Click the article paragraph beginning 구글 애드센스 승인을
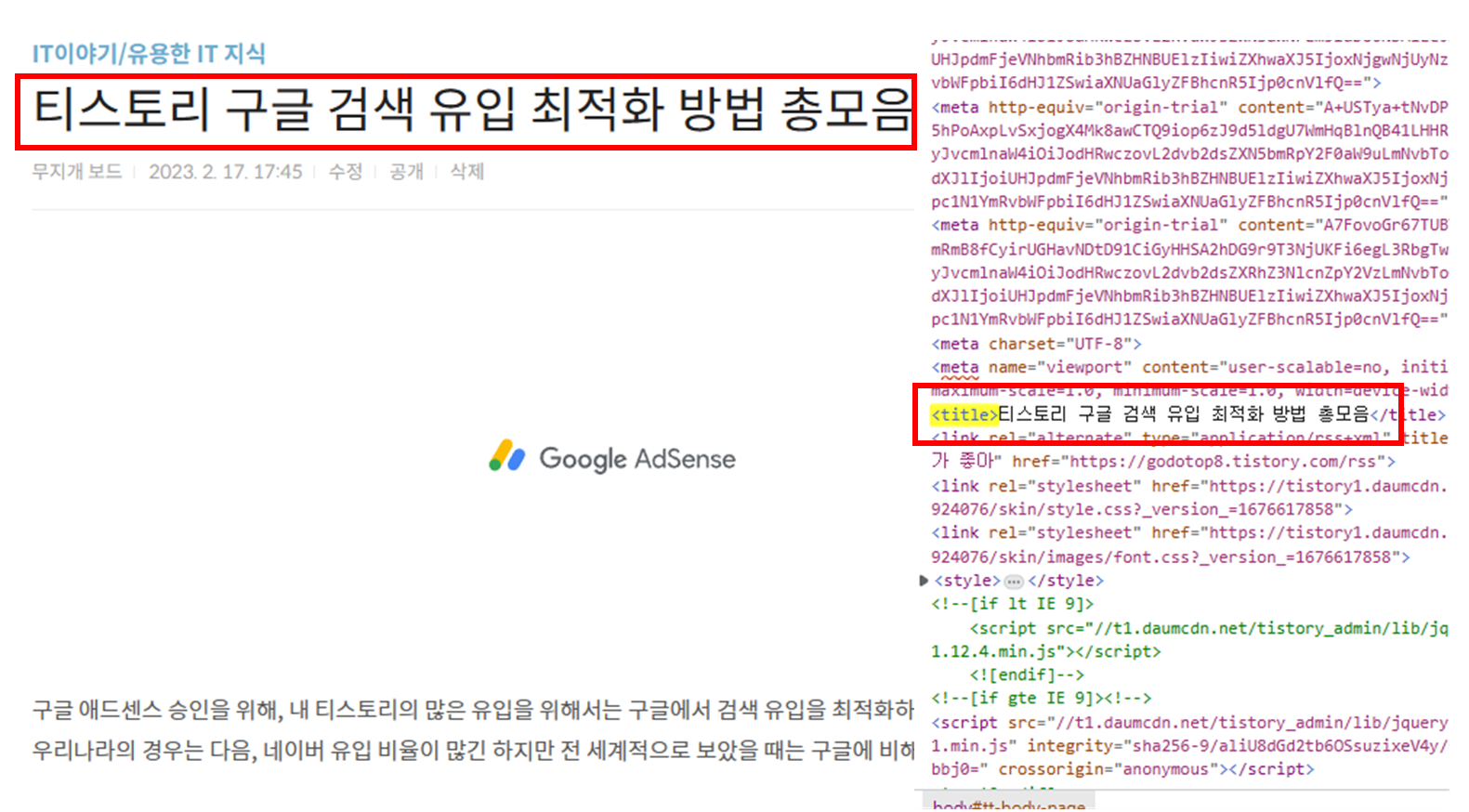This screenshot has width=1469, height=812. pyautogui.click(x=473, y=711)
